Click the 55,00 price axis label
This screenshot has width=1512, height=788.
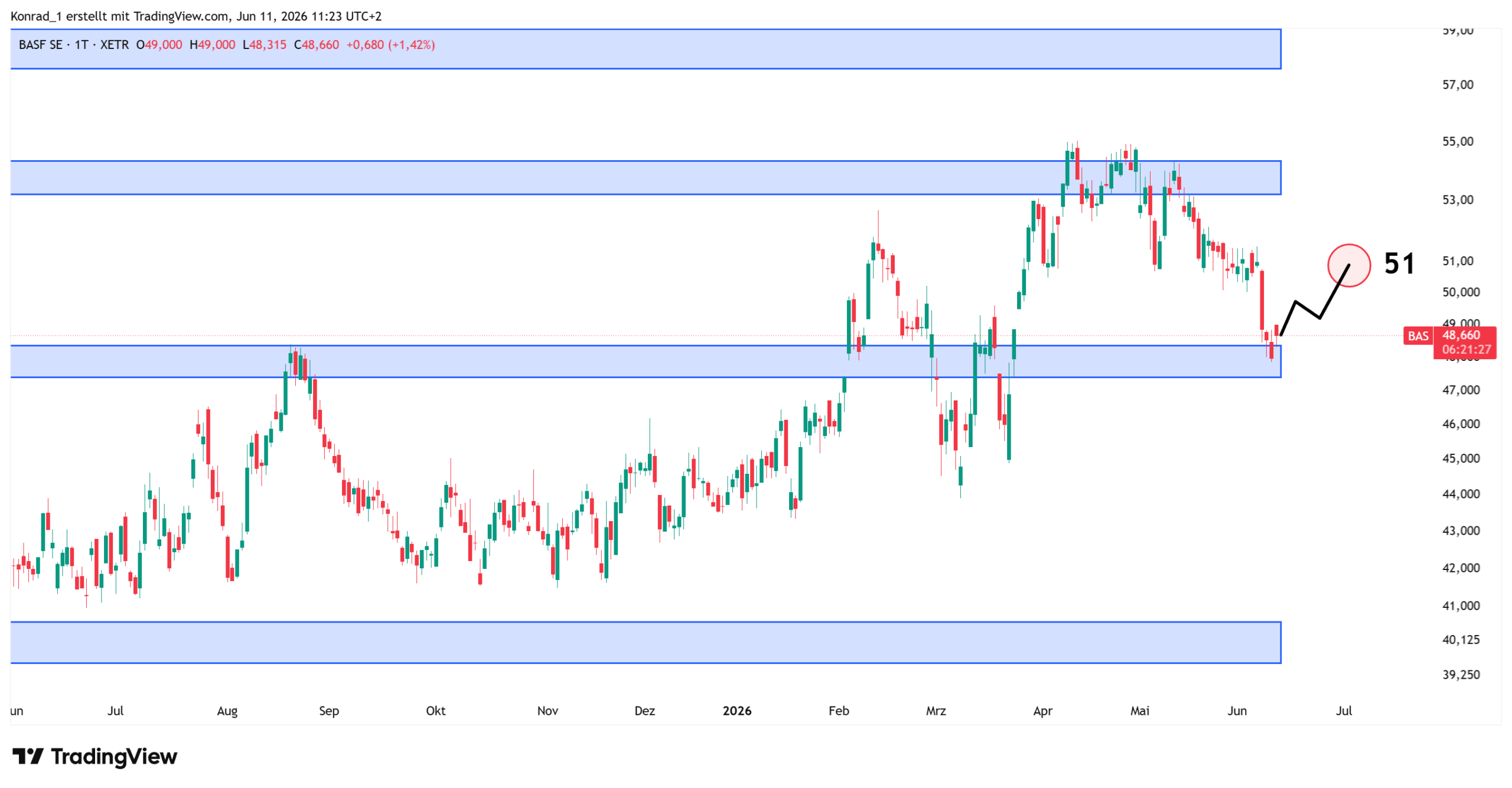[x=1458, y=141]
